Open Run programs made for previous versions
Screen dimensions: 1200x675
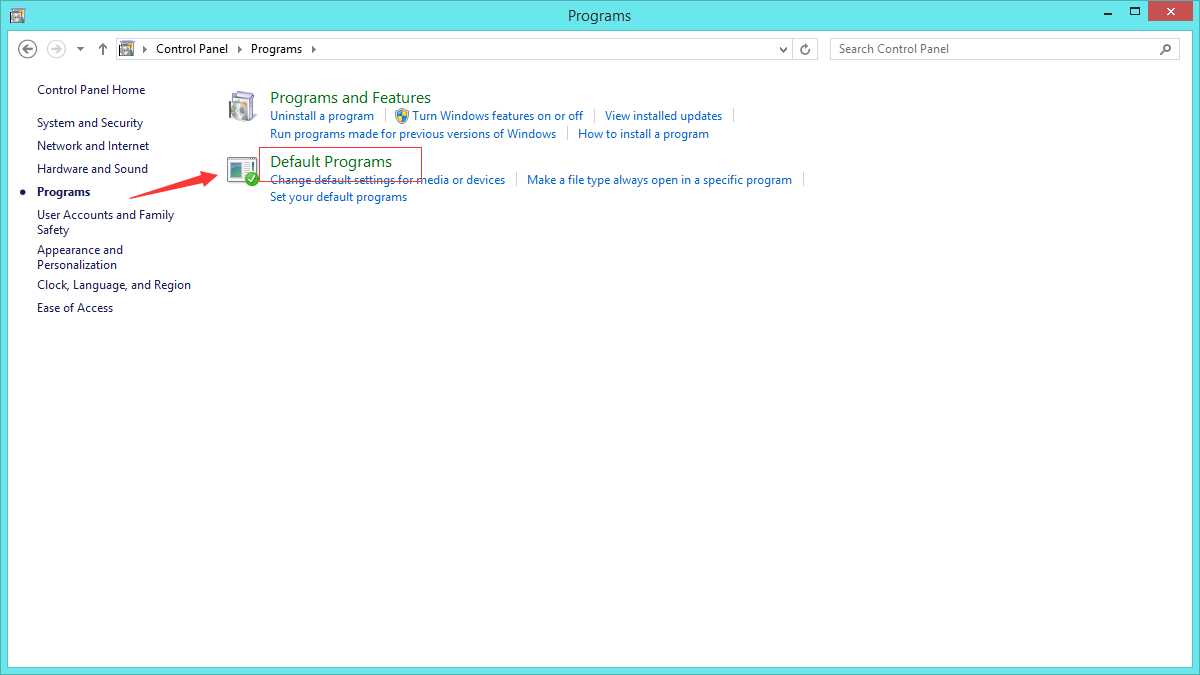tap(413, 134)
